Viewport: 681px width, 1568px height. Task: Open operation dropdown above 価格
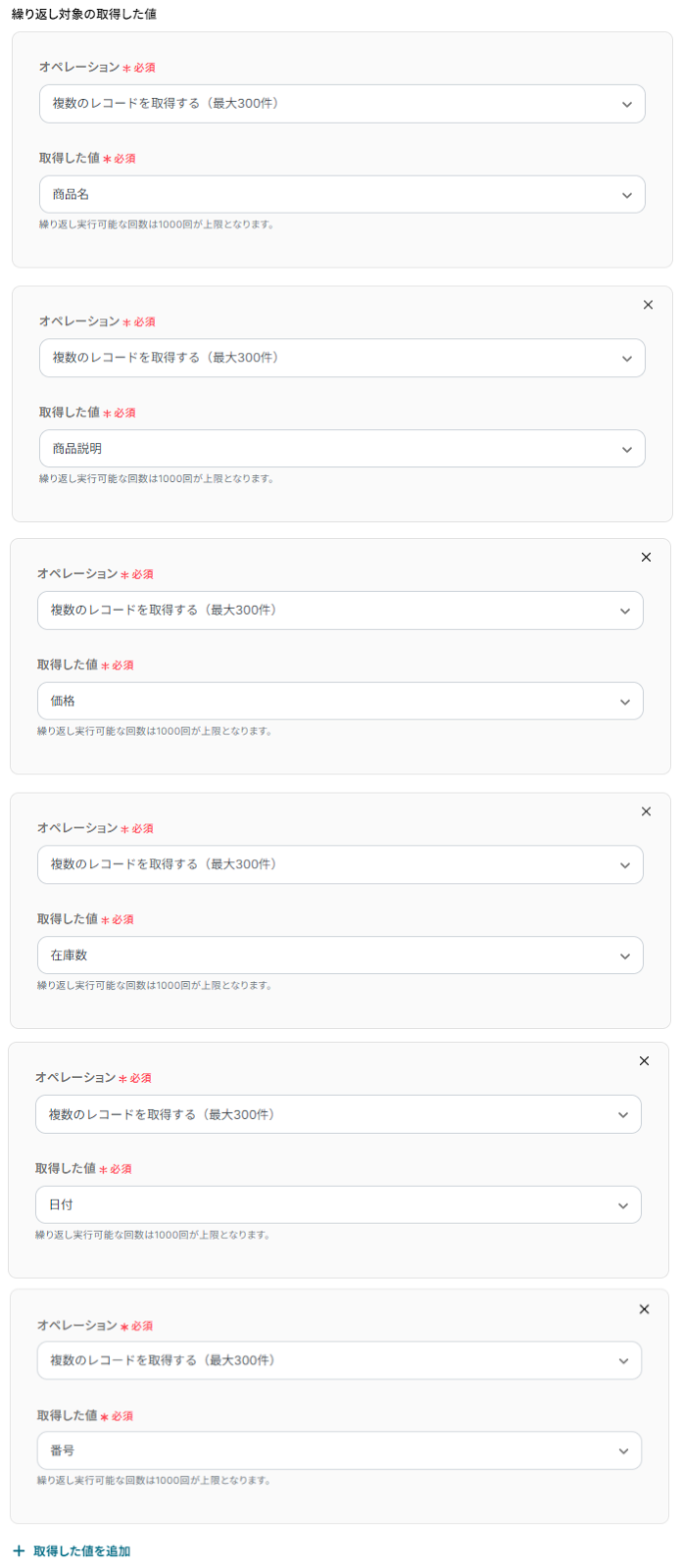(339, 611)
